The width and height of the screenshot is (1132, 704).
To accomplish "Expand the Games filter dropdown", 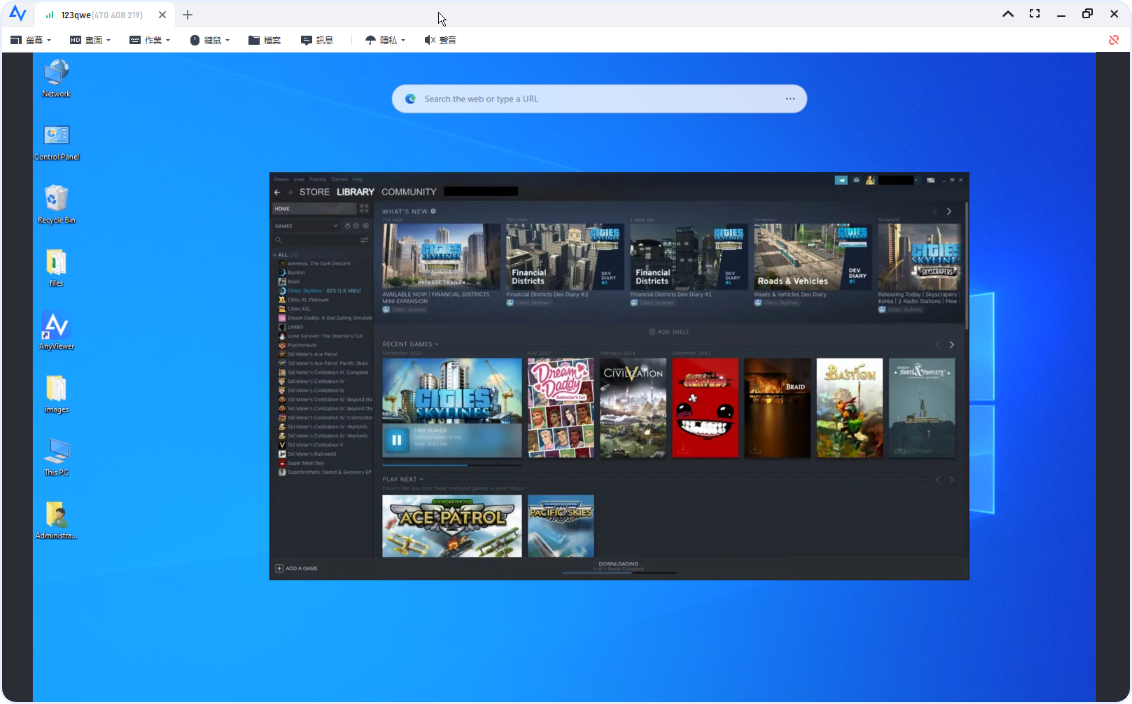I will tap(335, 226).
